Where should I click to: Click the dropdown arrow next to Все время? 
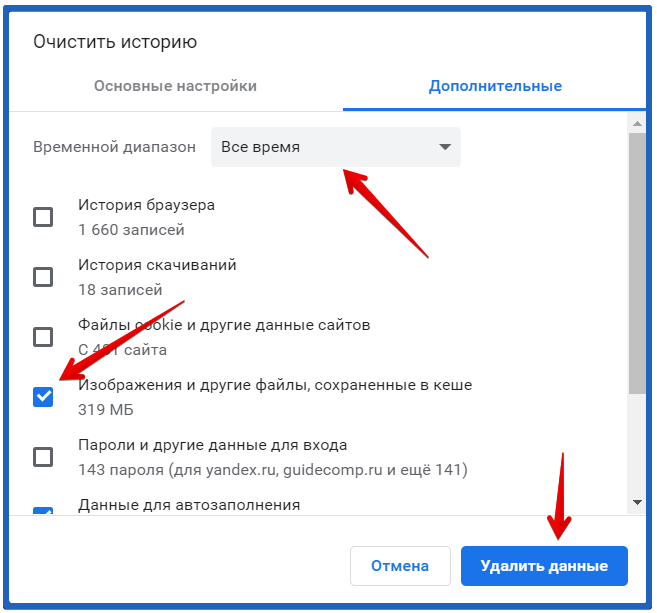click(445, 147)
